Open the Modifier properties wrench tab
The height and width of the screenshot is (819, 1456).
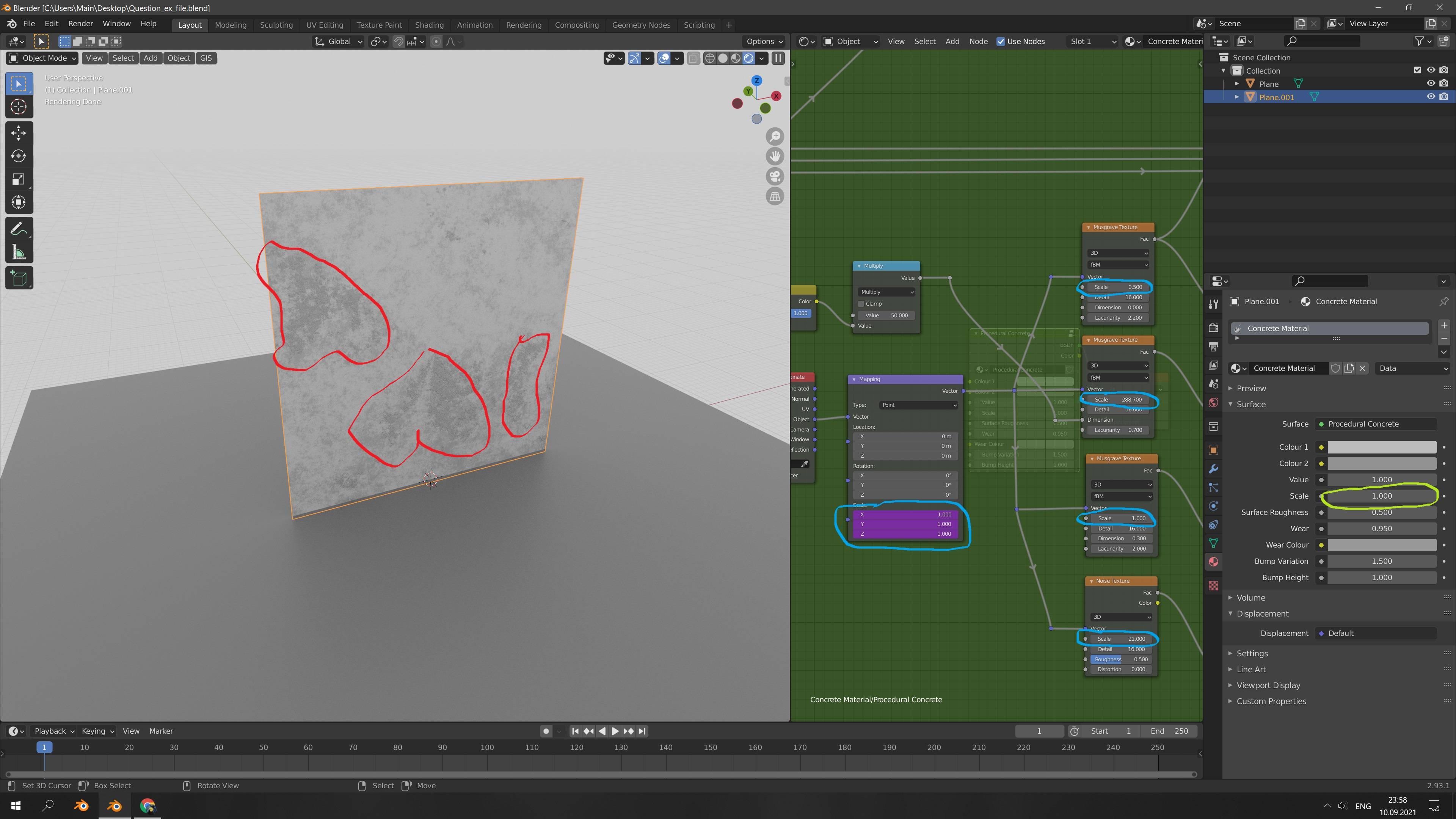click(1213, 469)
